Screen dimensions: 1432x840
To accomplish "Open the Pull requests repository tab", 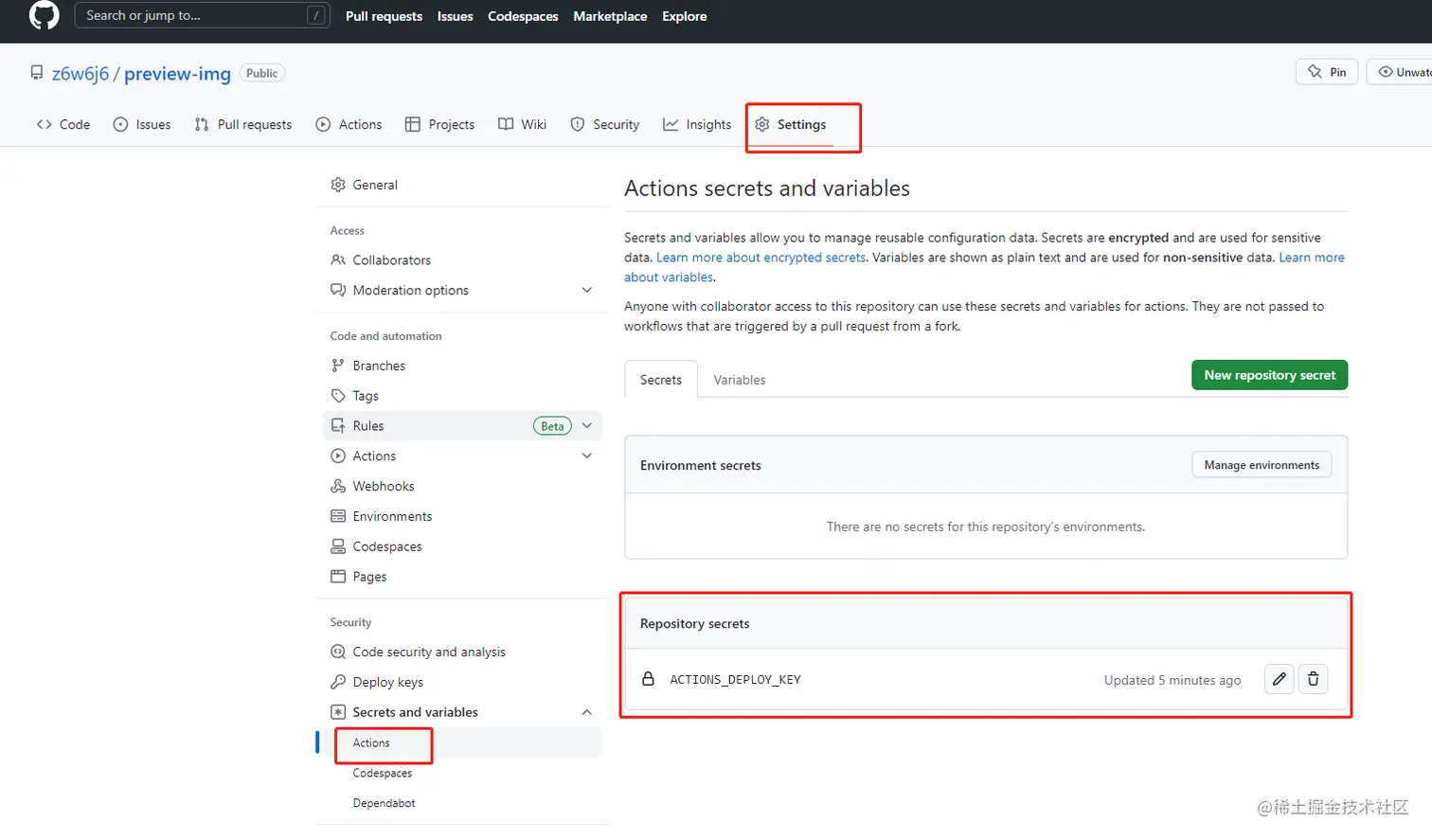I will pyautogui.click(x=243, y=124).
